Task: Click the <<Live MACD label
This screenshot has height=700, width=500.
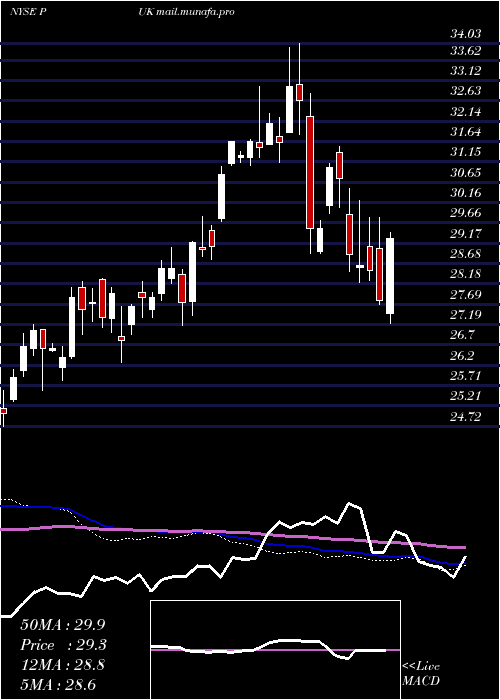Action: pyautogui.click(x=421, y=674)
